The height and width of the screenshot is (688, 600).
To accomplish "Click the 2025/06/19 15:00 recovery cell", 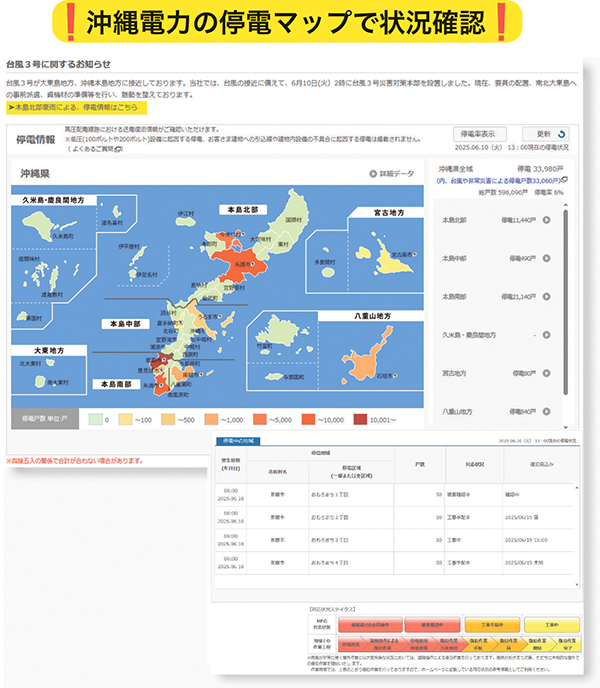I will tap(538, 540).
